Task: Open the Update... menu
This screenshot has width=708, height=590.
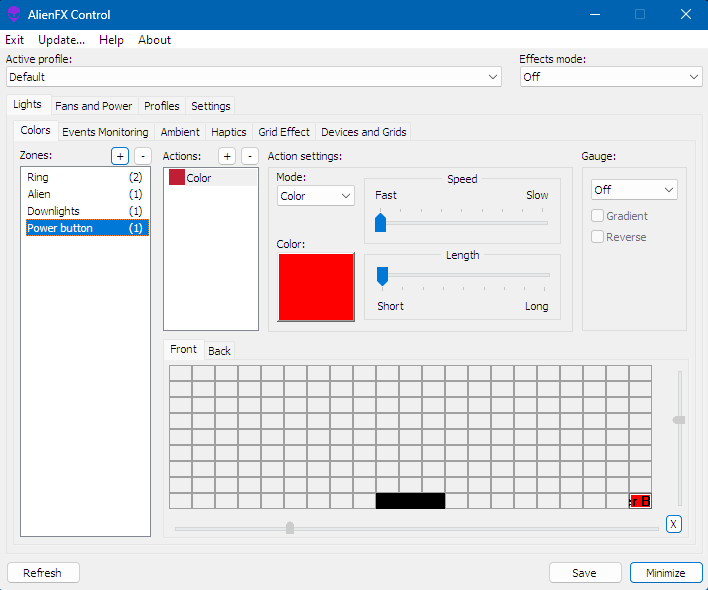Action: (61, 40)
